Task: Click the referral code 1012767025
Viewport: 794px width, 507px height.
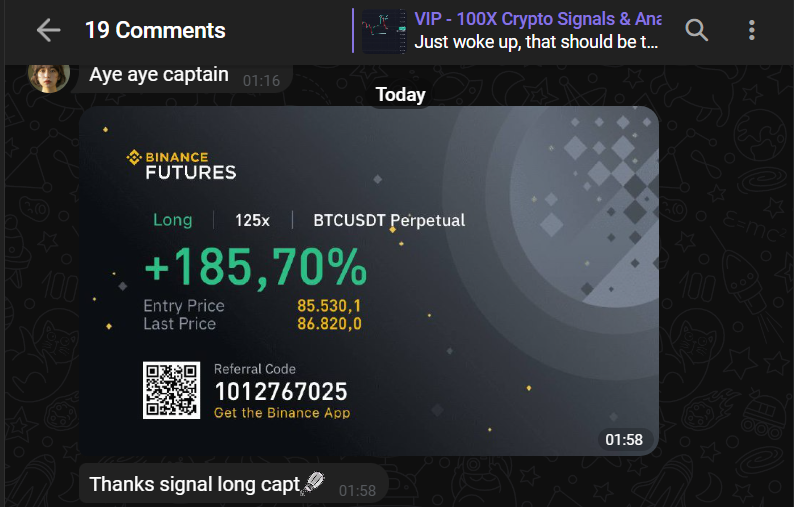Action: 281,392
